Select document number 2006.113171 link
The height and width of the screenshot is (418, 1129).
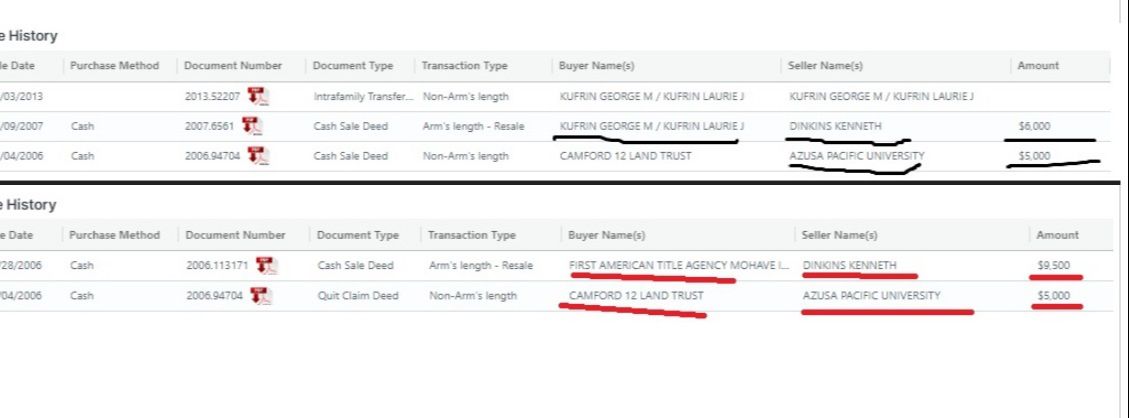219,265
